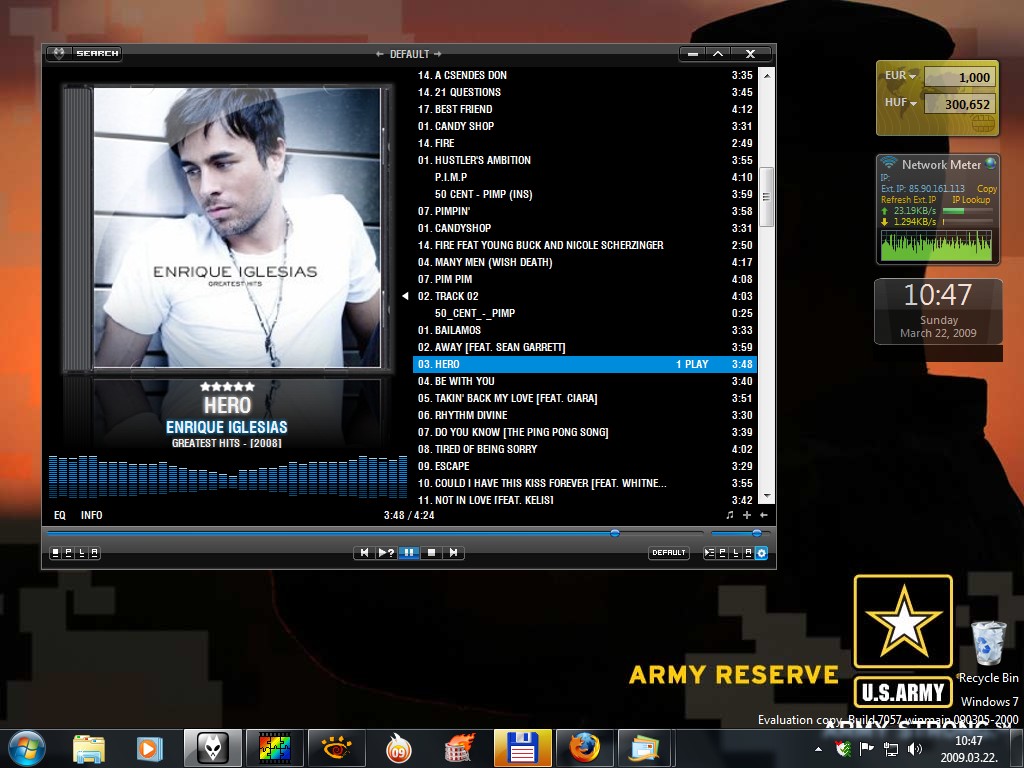Screen dimensions: 1024x768
Task: Click the left arrow before DEFAULT in title bar
Action: 379,54
